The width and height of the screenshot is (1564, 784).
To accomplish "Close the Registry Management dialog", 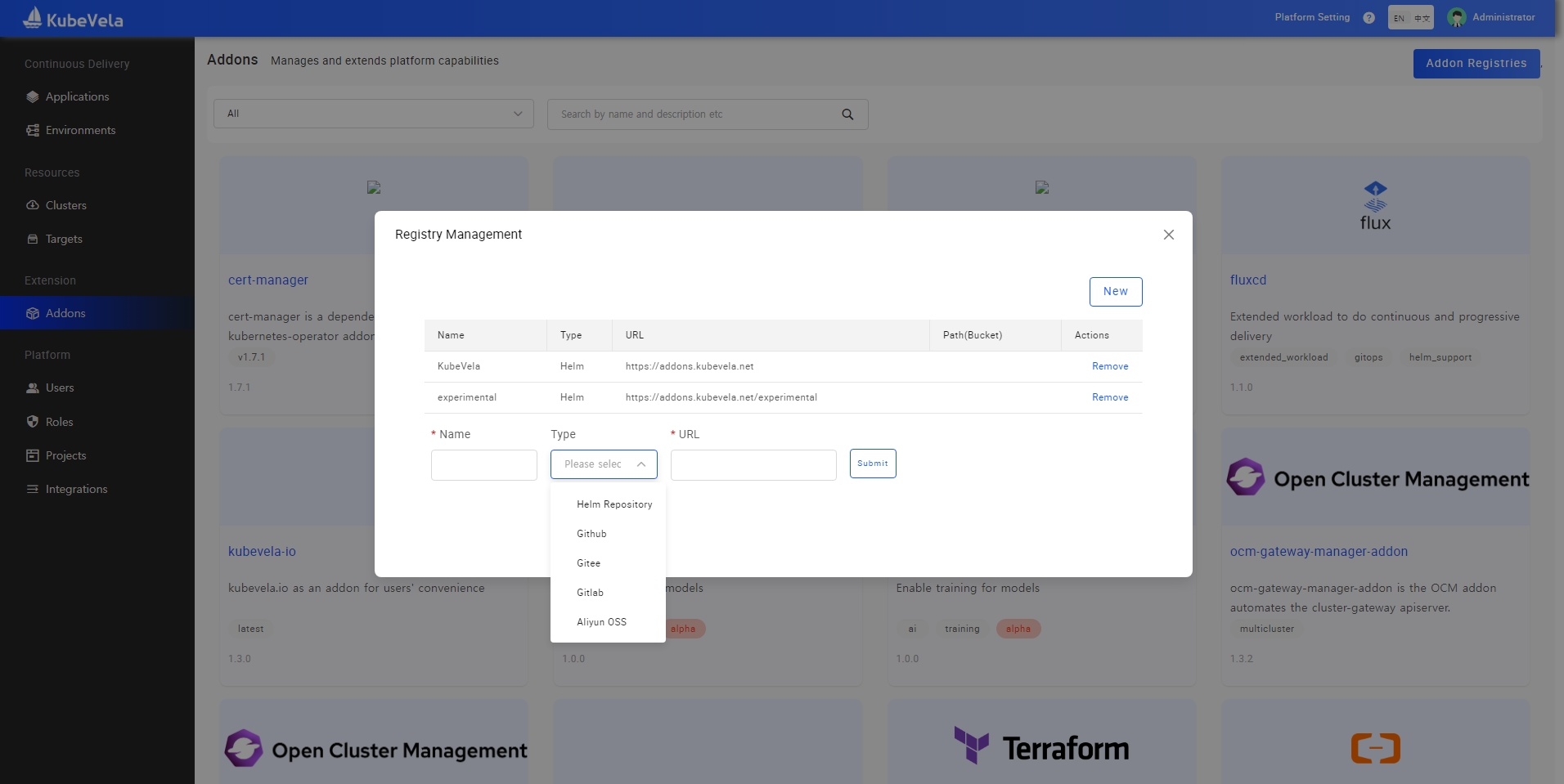I will click(1168, 235).
